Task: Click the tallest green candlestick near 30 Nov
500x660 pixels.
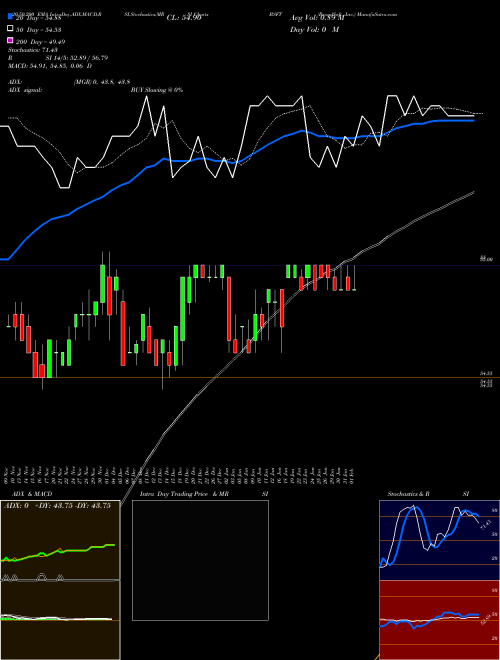Action: pos(102,283)
